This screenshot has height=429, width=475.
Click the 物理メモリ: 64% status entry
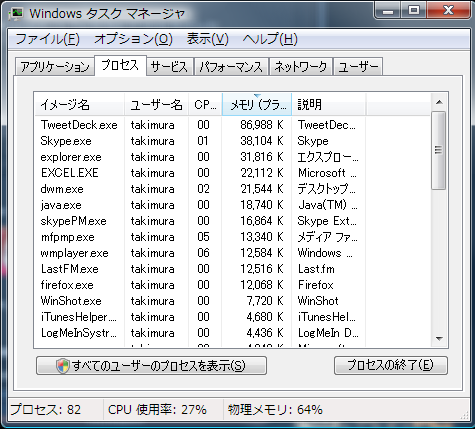tap(275, 409)
